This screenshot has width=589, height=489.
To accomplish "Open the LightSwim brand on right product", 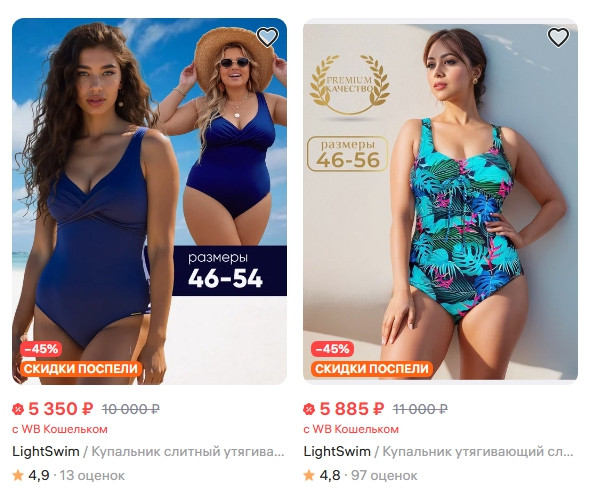I will (x=337, y=451).
